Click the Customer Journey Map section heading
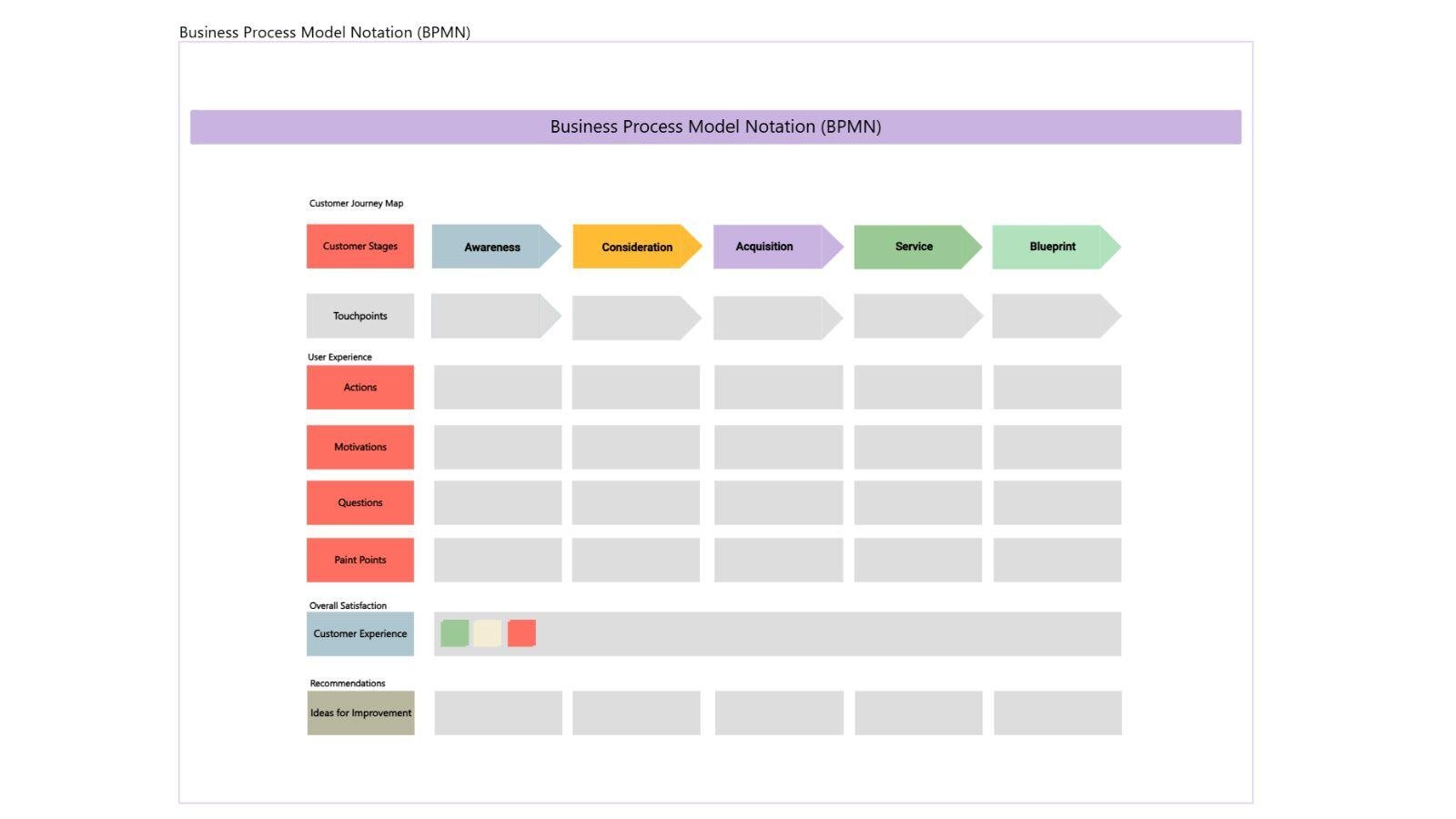1456x819 pixels. (x=357, y=203)
